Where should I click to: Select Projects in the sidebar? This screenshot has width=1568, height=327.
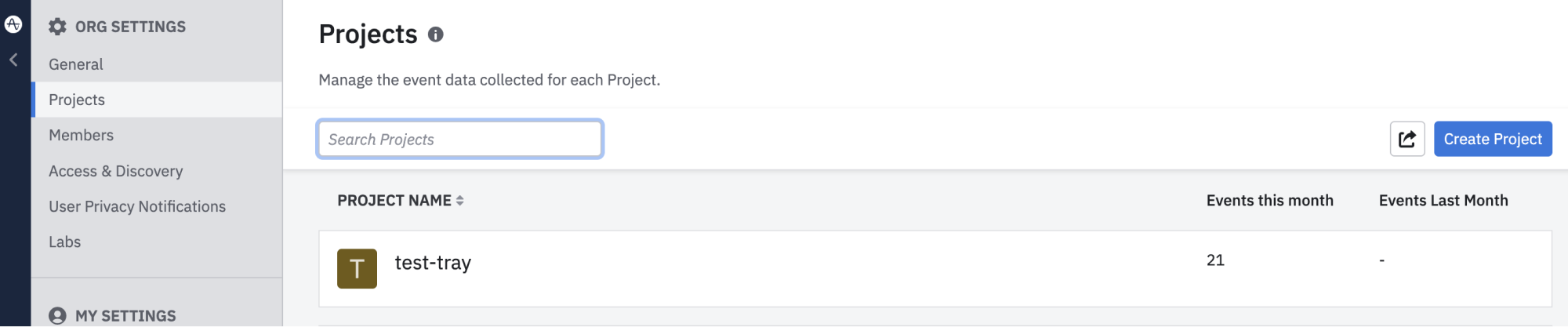click(x=77, y=100)
